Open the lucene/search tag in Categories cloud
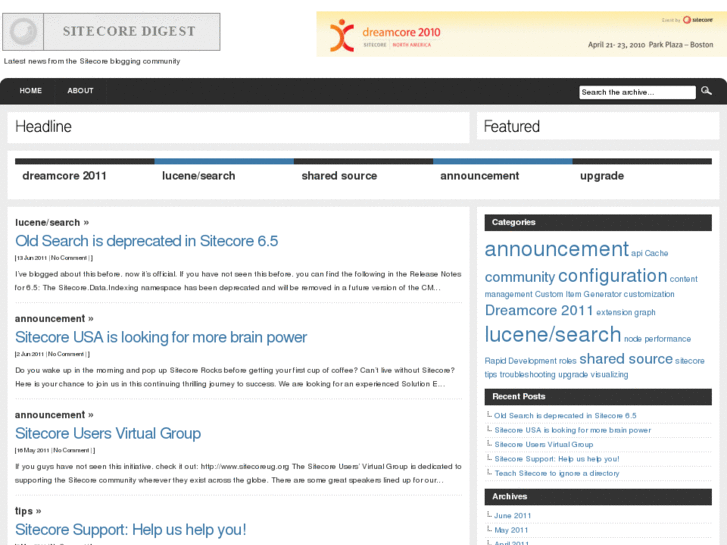 click(553, 334)
